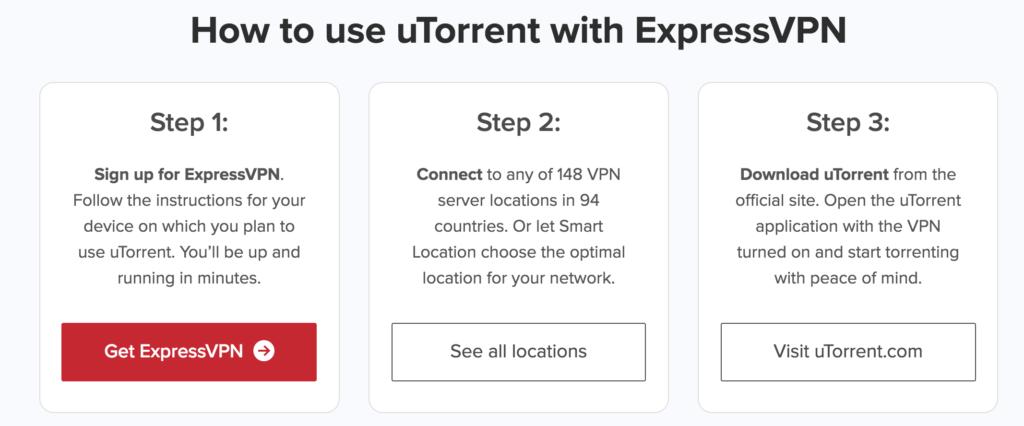Select the Step 1 heading
Screen dimensions: 1024x426
pyautogui.click(x=189, y=122)
